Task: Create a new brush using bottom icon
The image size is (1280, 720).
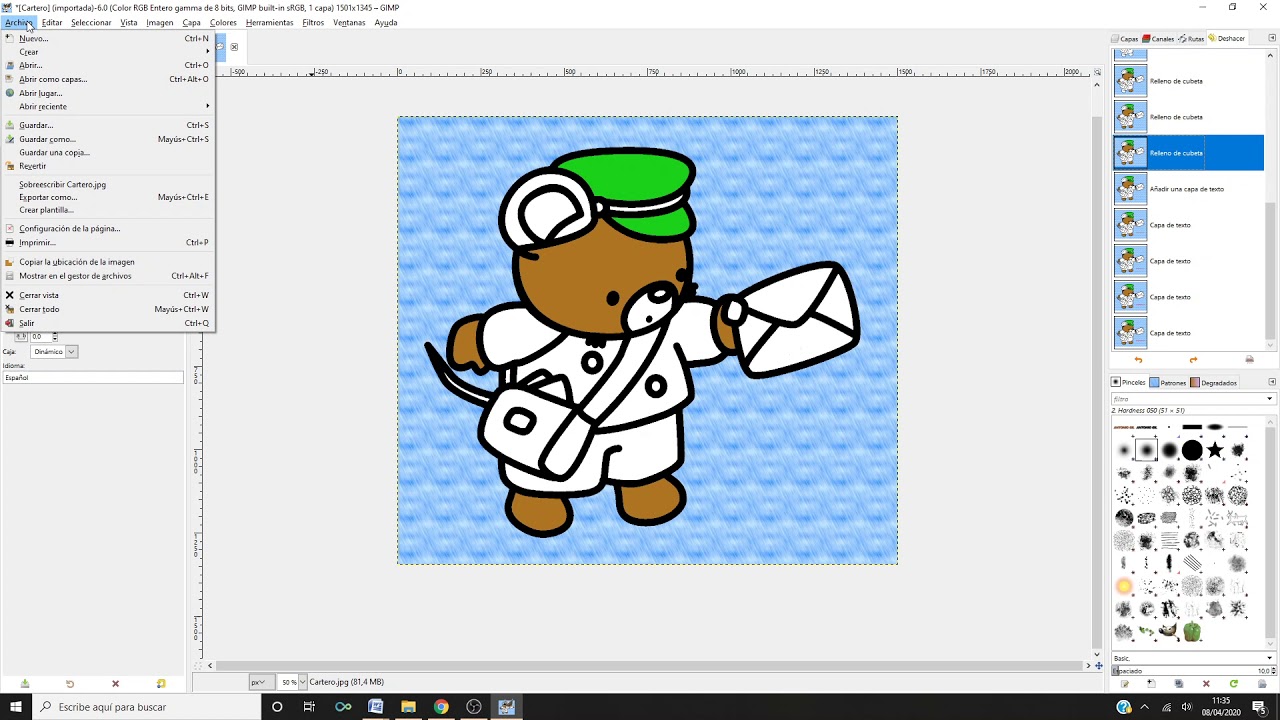Action: (x=1151, y=684)
